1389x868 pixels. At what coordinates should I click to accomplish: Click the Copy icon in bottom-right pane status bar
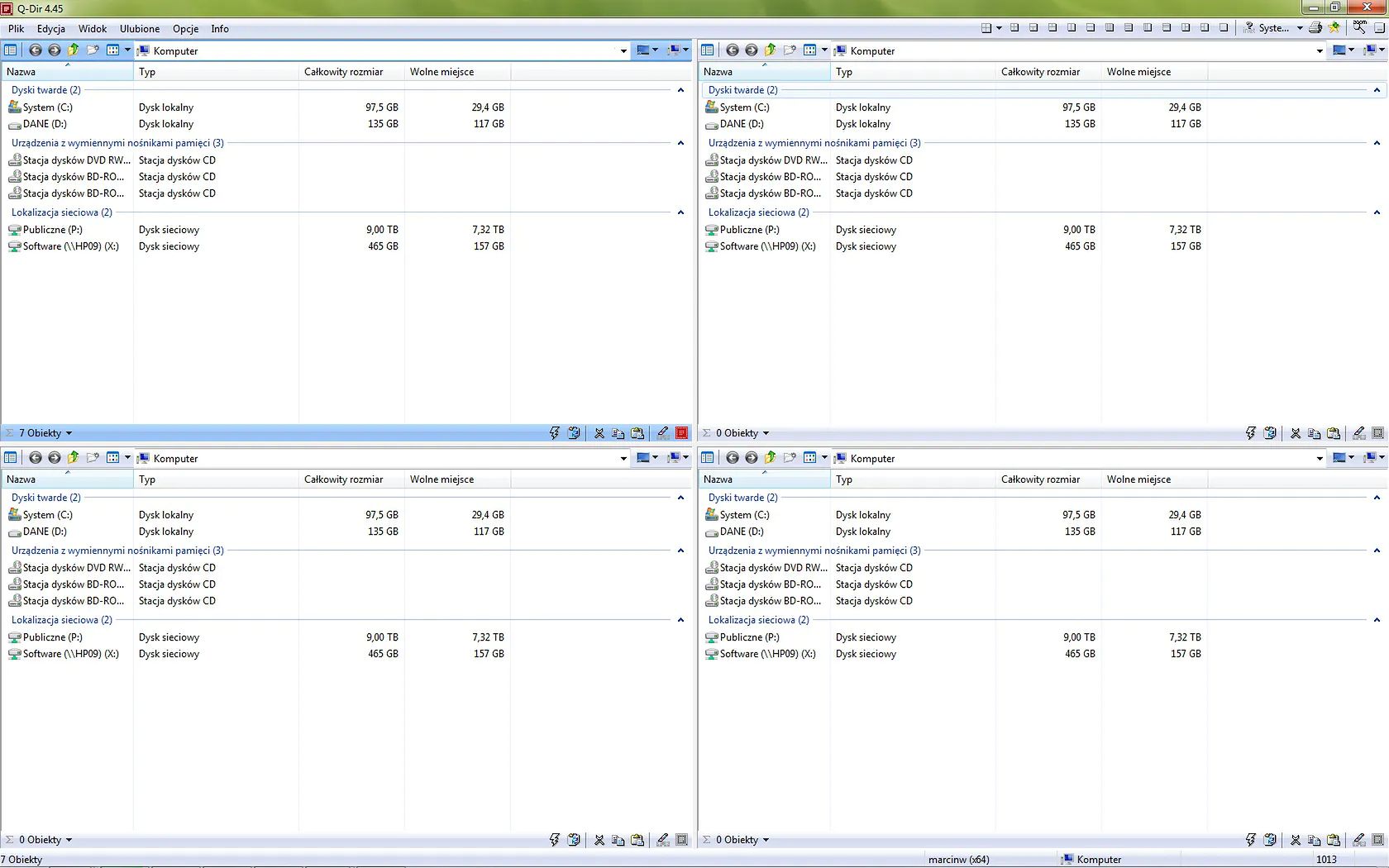(1314, 840)
